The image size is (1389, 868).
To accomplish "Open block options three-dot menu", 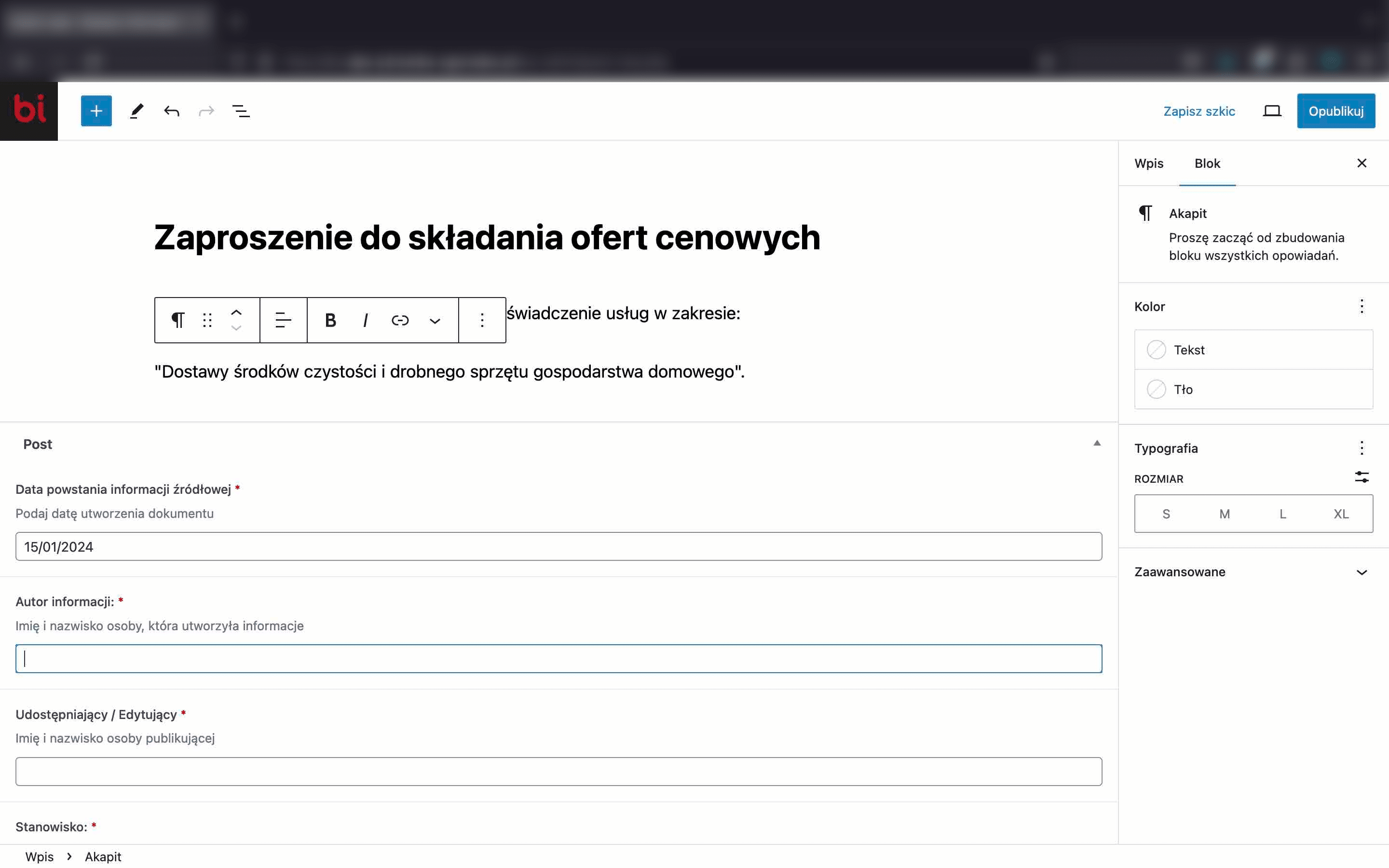I will 482,320.
